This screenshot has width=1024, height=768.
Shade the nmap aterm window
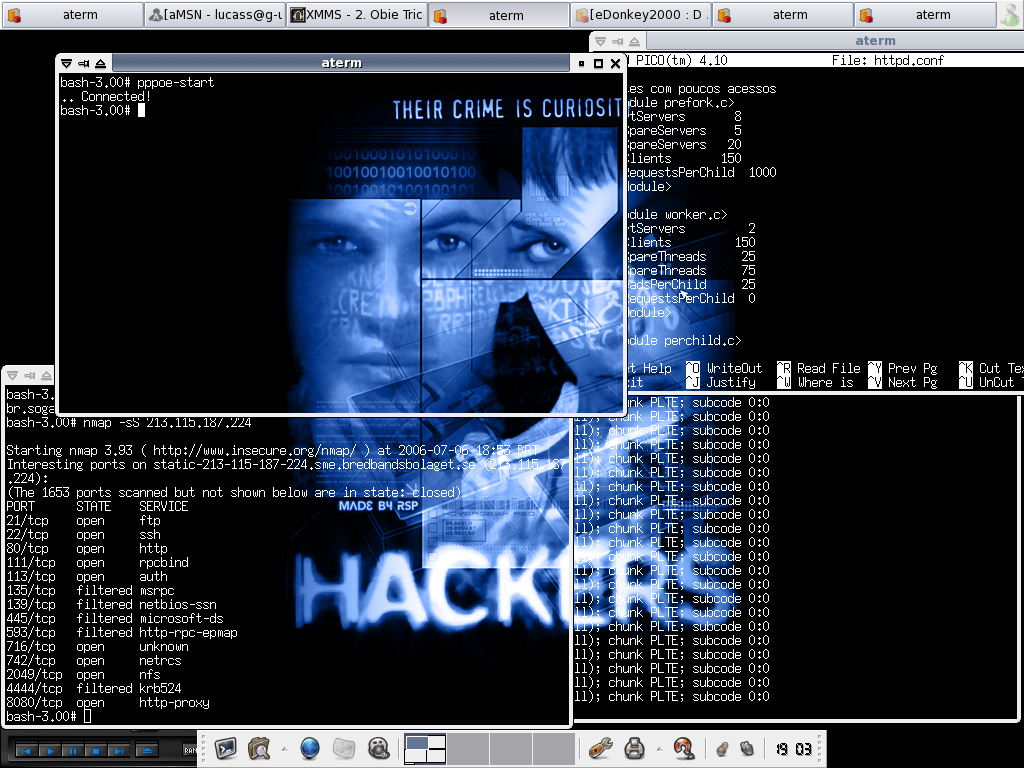[46, 376]
